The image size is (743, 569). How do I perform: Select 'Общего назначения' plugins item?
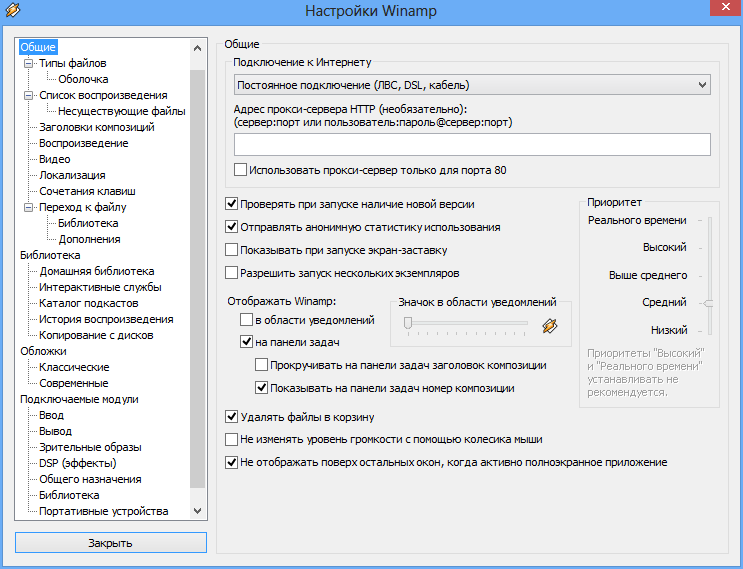click(90, 479)
